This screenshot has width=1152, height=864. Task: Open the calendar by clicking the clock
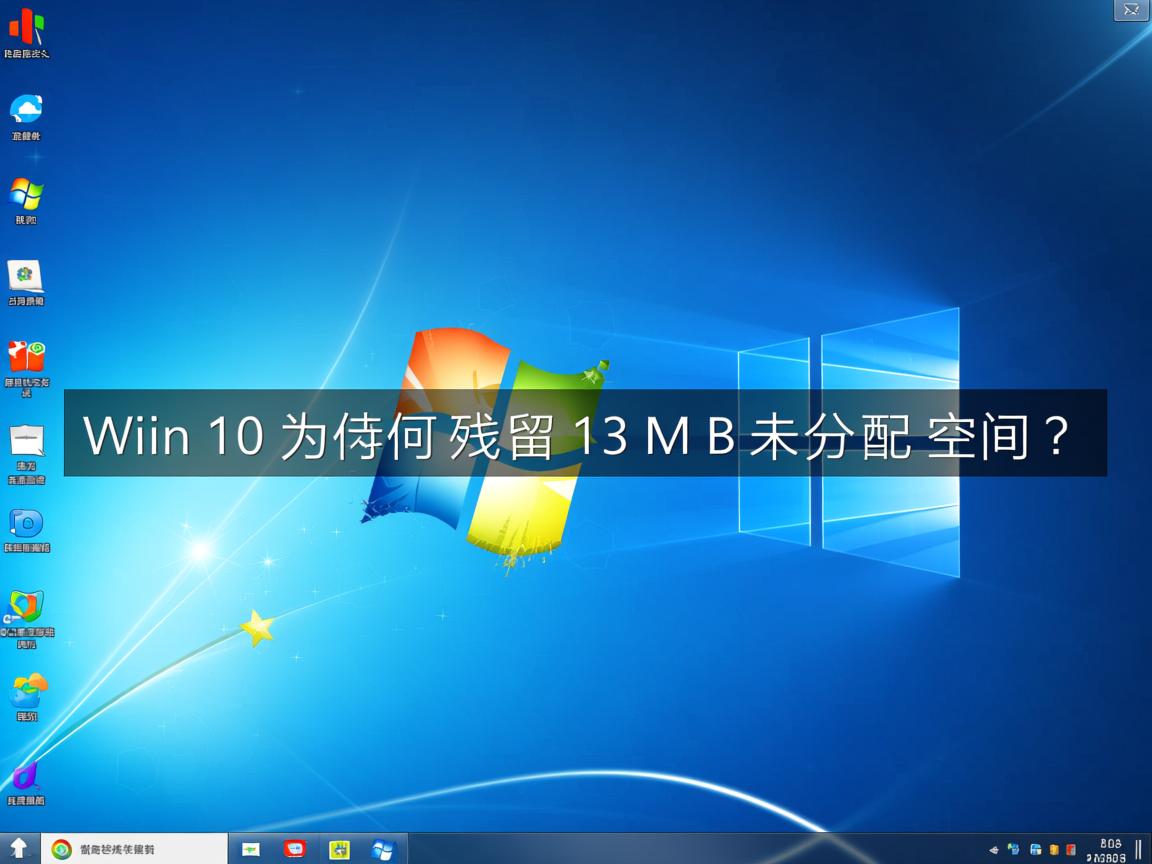click(1108, 849)
